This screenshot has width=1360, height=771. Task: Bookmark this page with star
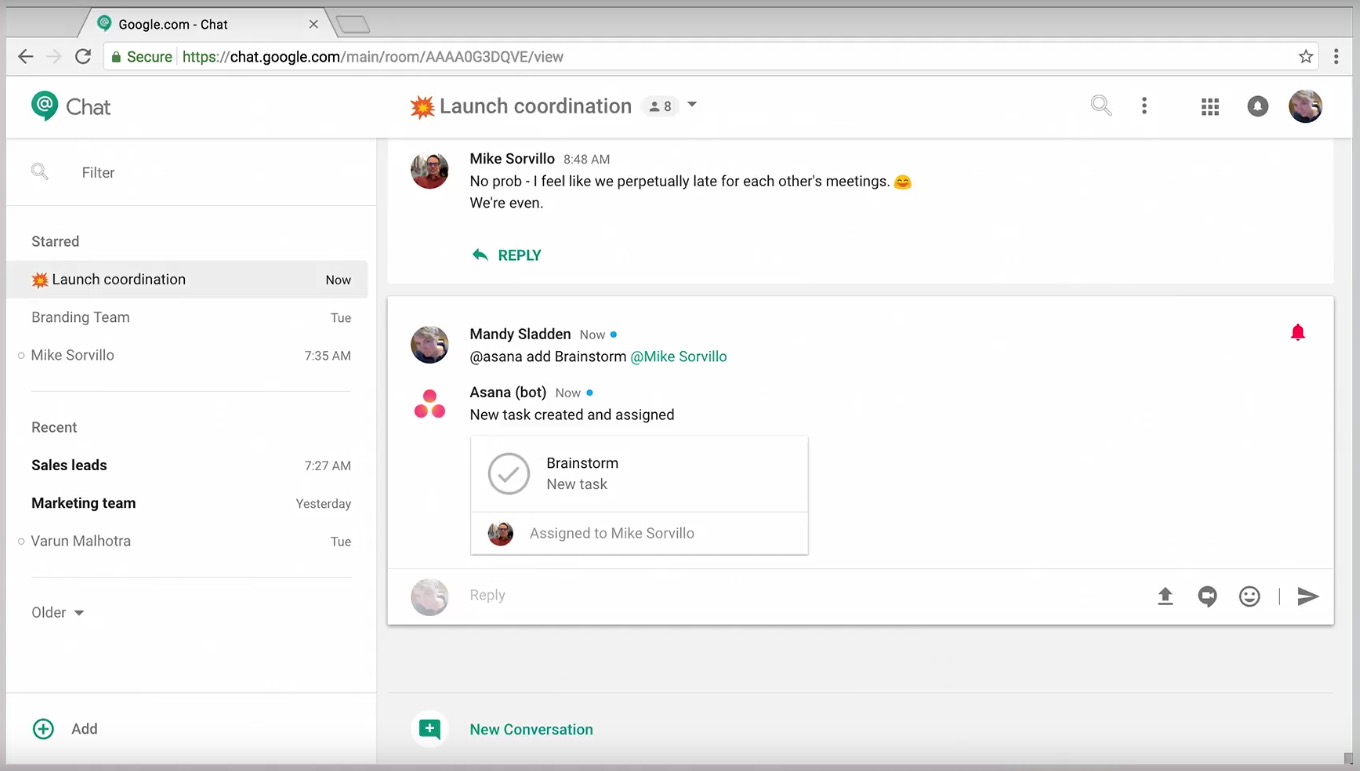pyautogui.click(x=1306, y=57)
